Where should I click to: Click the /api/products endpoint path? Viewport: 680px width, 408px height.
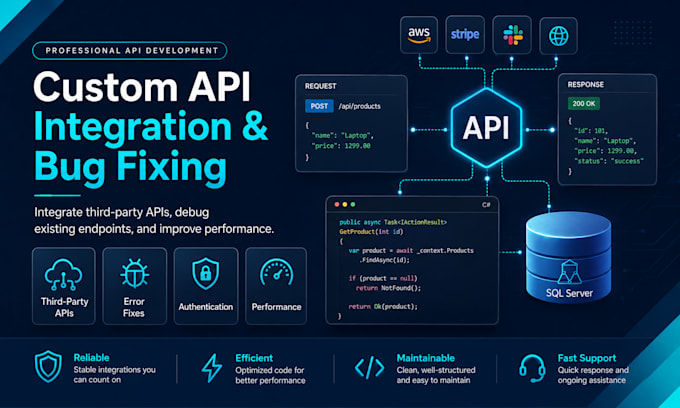coord(360,106)
